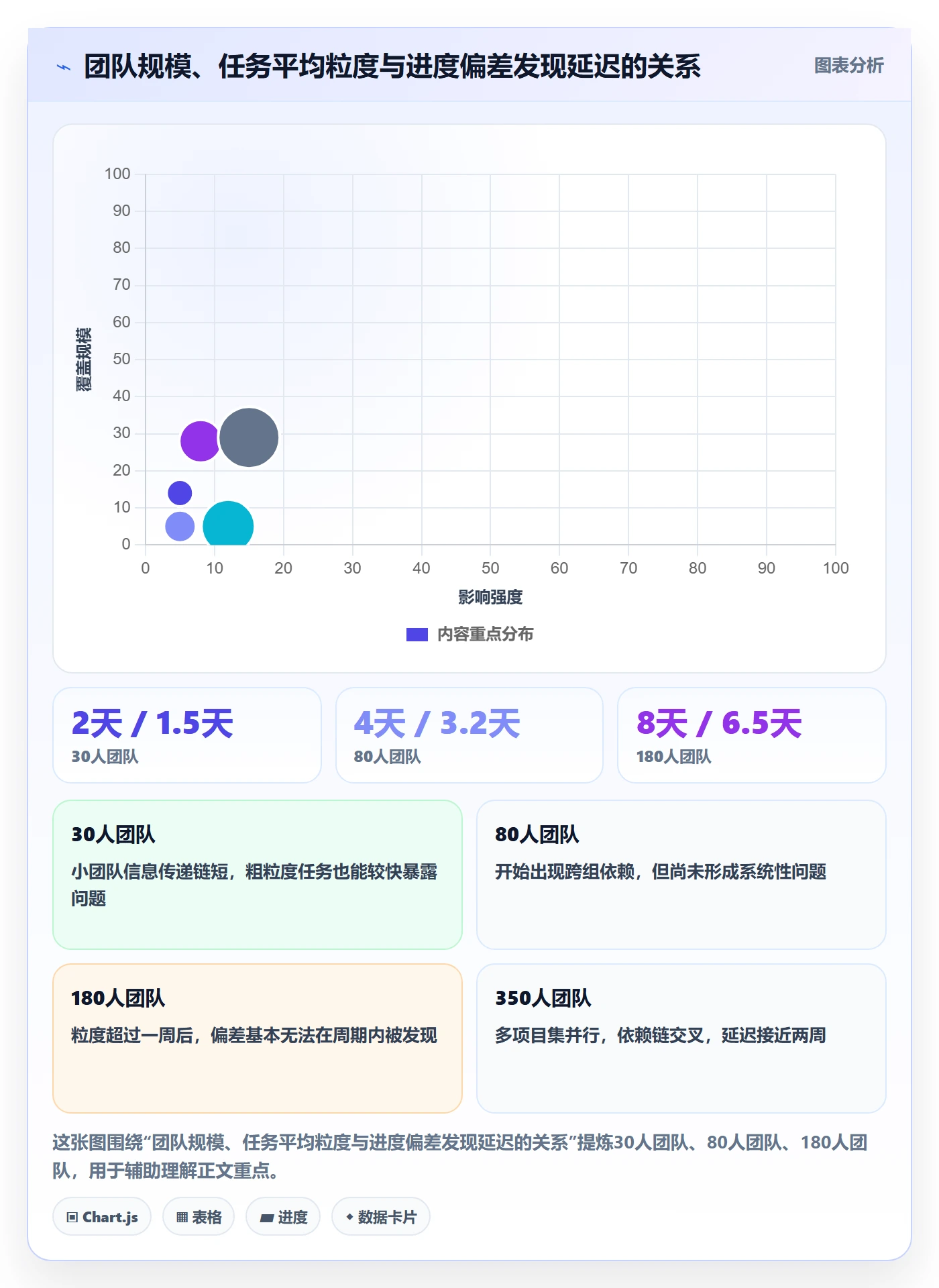Screen dimensions: 939x1288
Task: Click text 小团队信息传递链短
Action: click(x=150, y=871)
